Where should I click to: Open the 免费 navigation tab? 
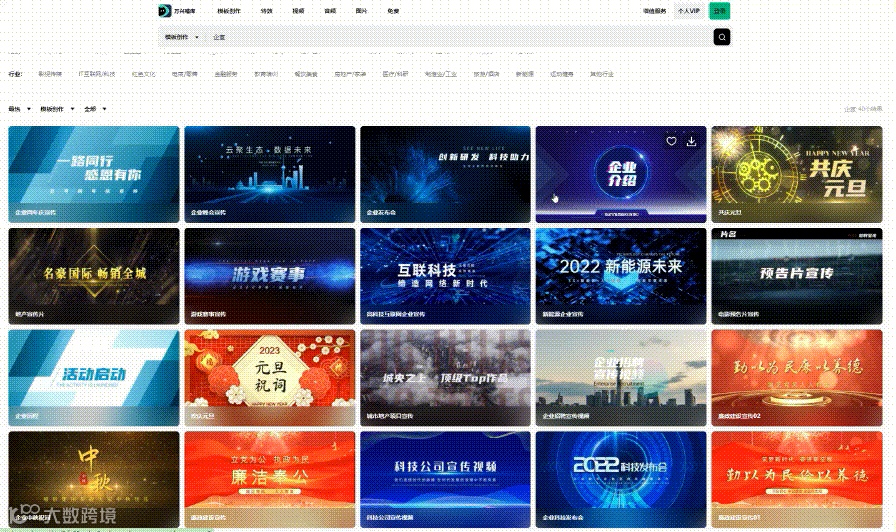(x=393, y=11)
